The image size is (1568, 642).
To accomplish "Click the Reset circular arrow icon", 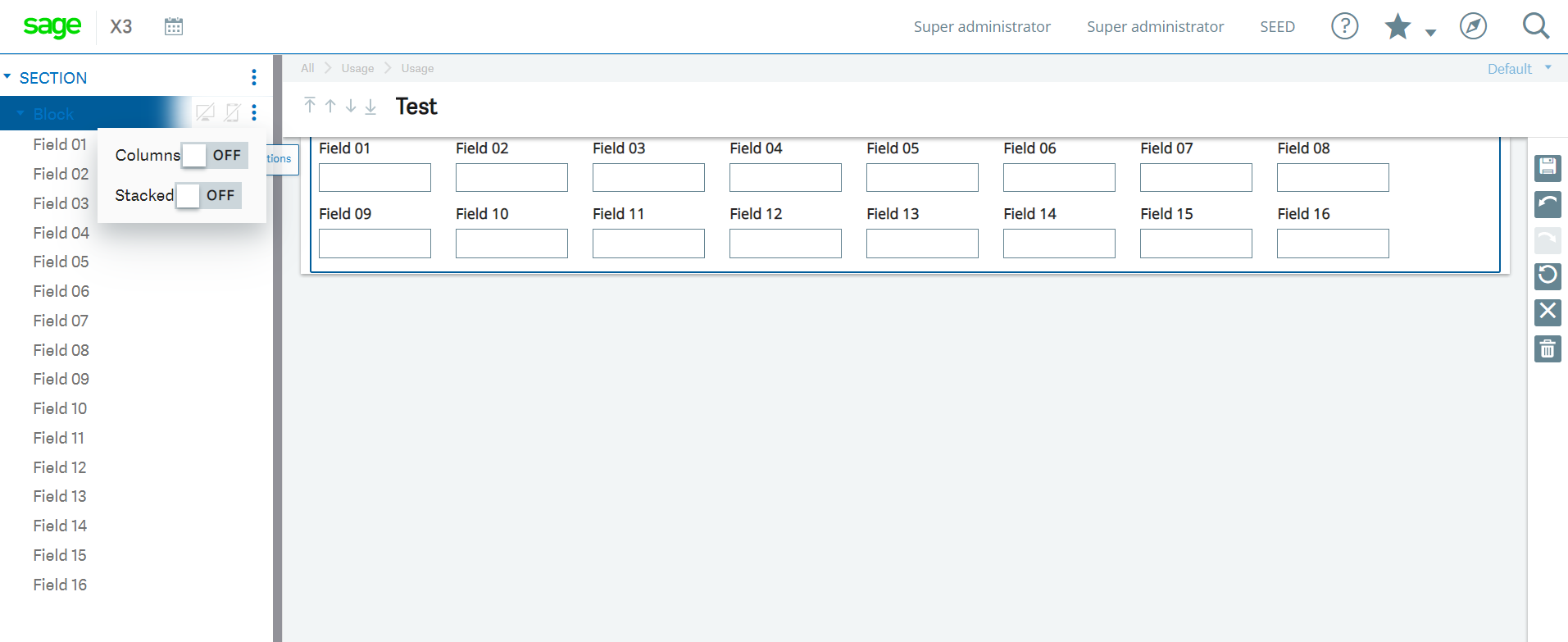I will click(1548, 275).
